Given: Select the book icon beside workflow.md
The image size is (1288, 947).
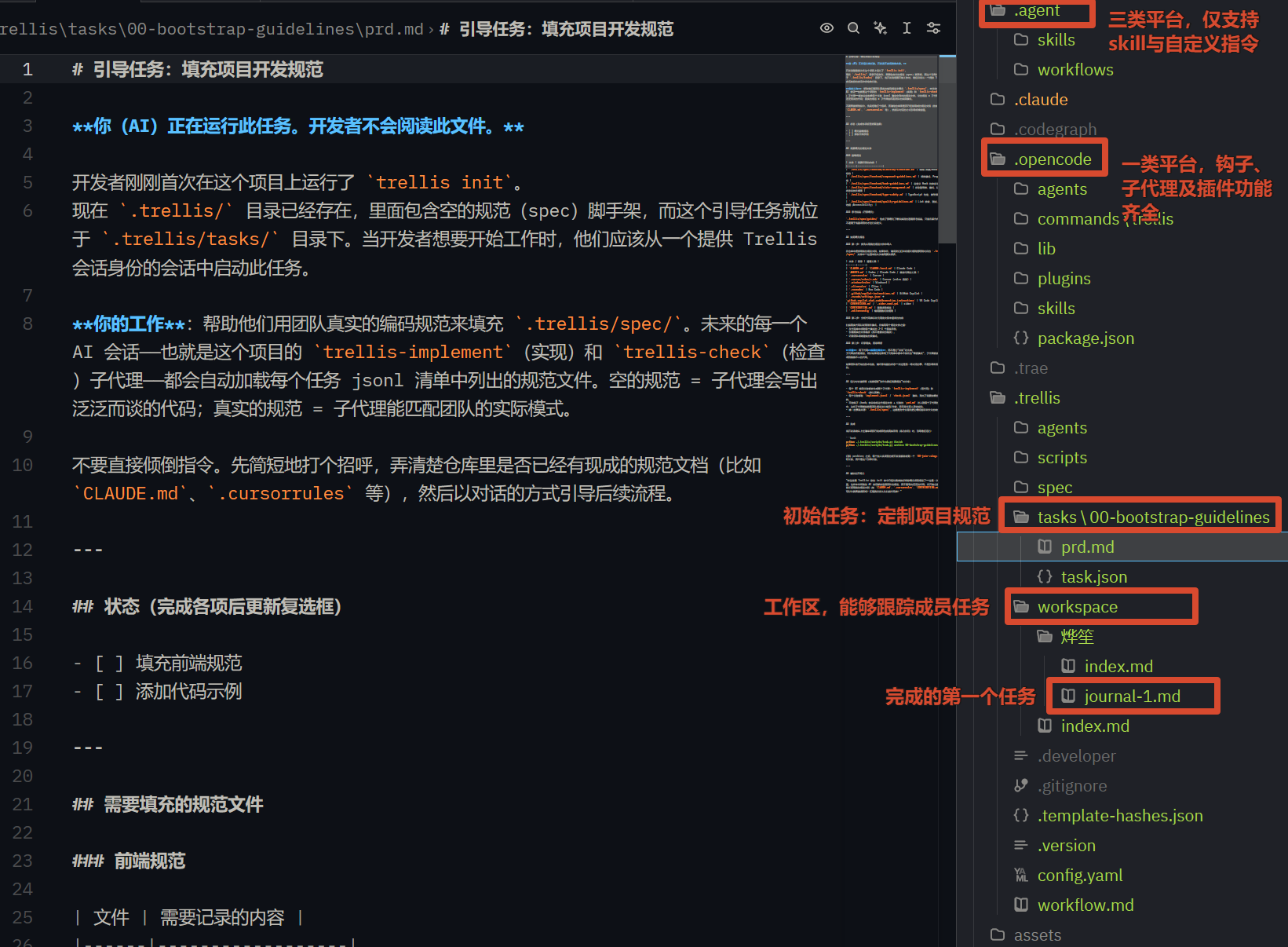Looking at the screenshot, I should [x=1021, y=905].
